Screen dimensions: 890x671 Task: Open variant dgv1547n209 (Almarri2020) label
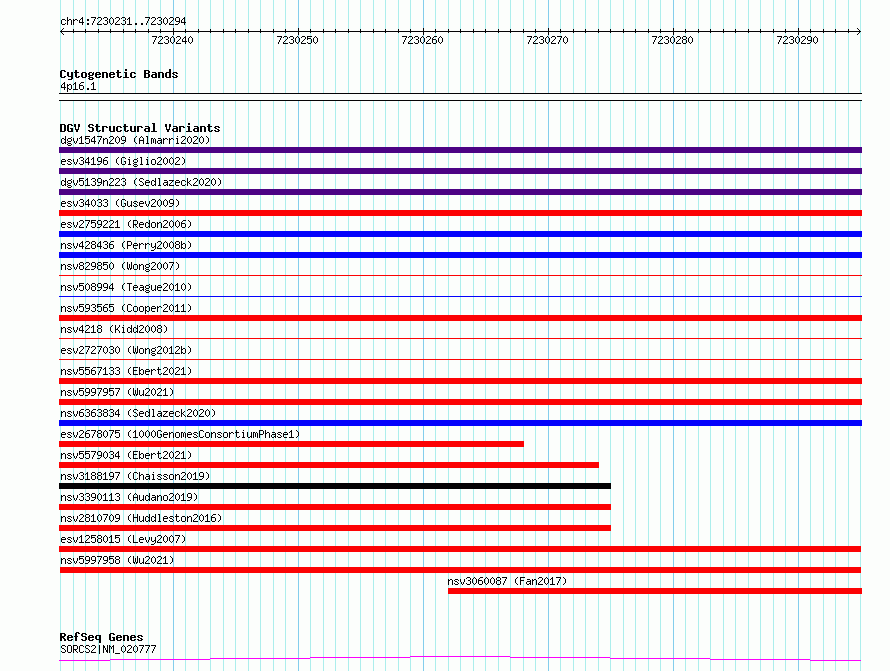(x=135, y=140)
